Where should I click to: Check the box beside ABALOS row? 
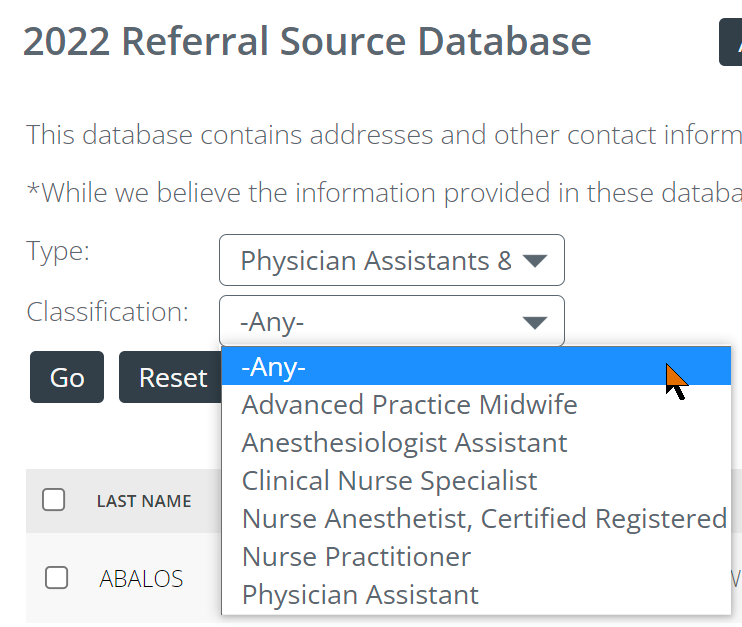coord(57,577)
